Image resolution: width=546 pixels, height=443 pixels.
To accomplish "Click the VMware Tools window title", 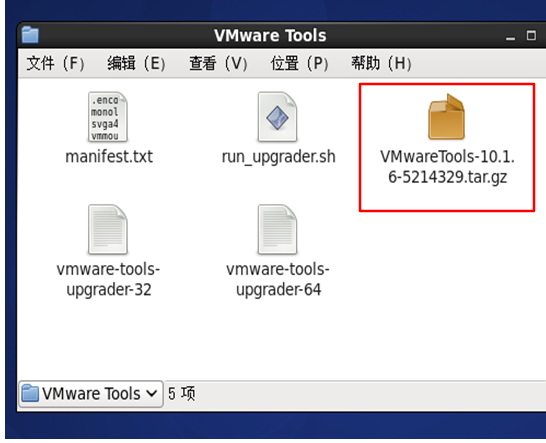I will [x=270, y=36].
